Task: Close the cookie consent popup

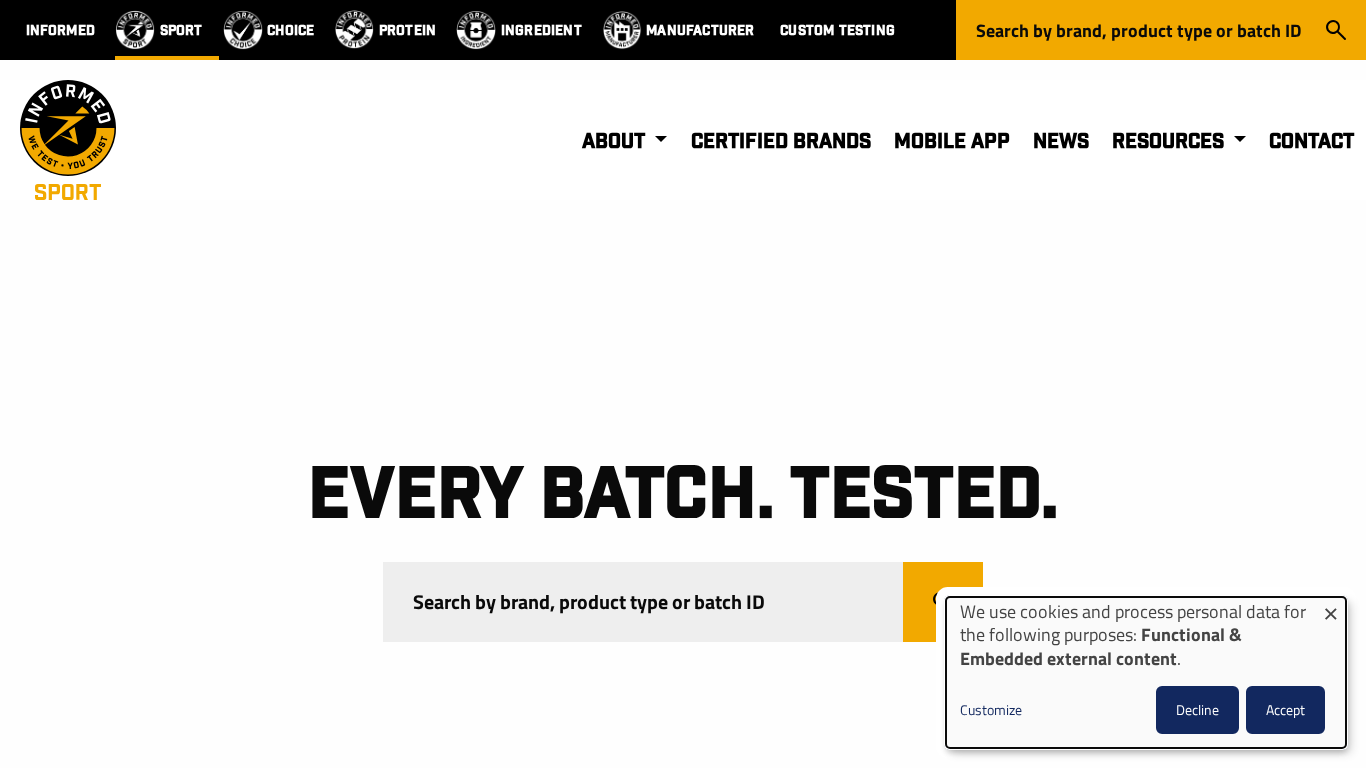Action: tap(1330, 614)
